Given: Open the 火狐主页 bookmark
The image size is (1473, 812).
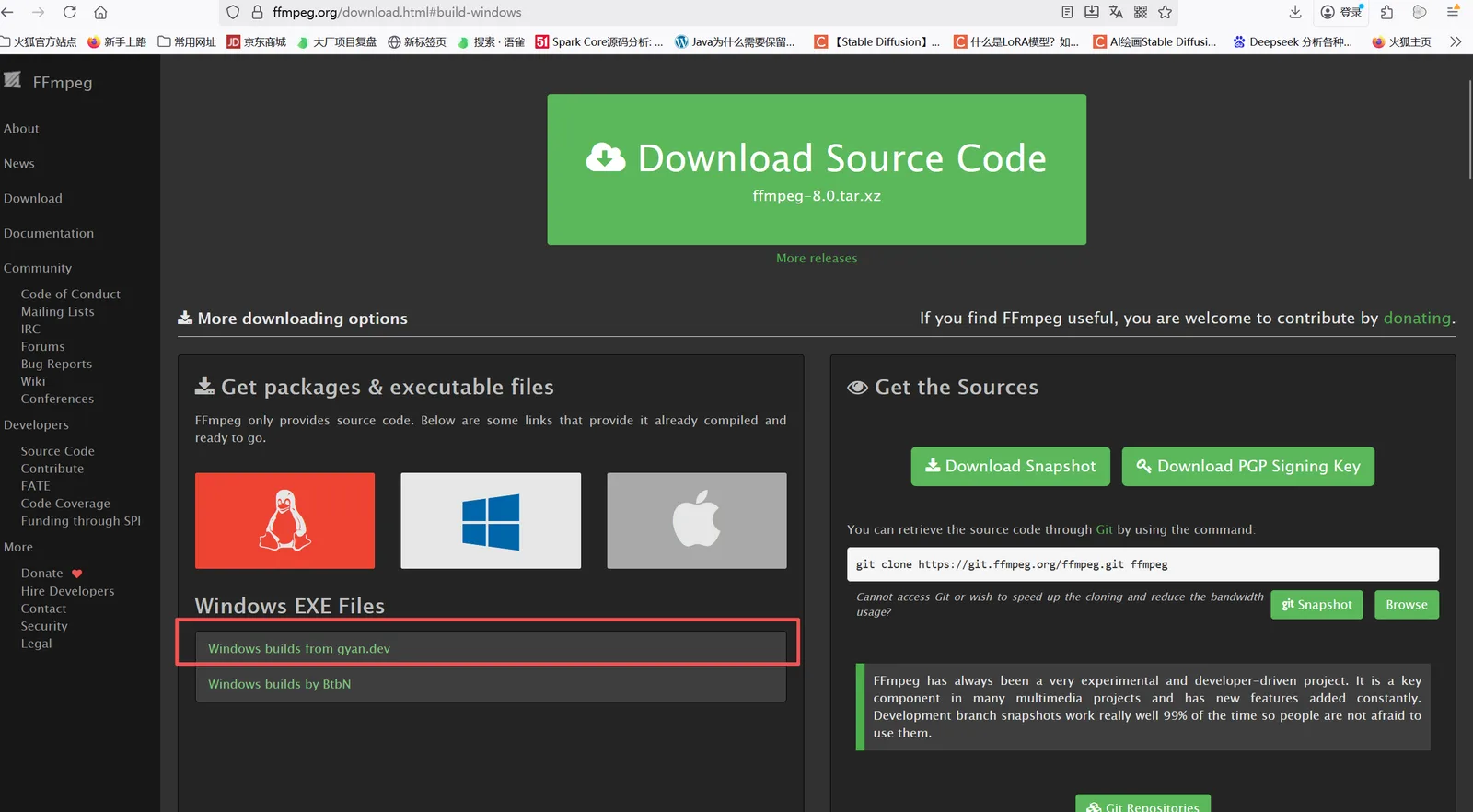Looking at the screenshot, I should [x=1401, y=41].
